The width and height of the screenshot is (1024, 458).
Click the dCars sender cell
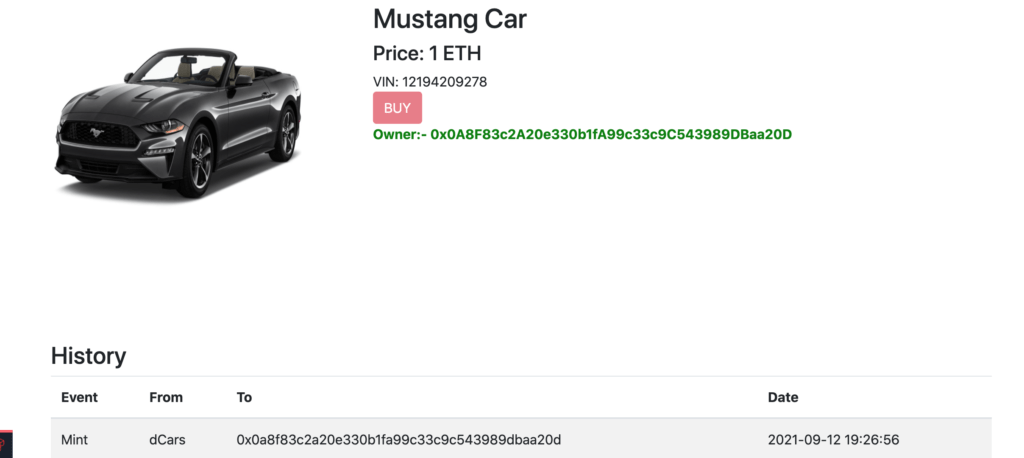click(167, 440)
